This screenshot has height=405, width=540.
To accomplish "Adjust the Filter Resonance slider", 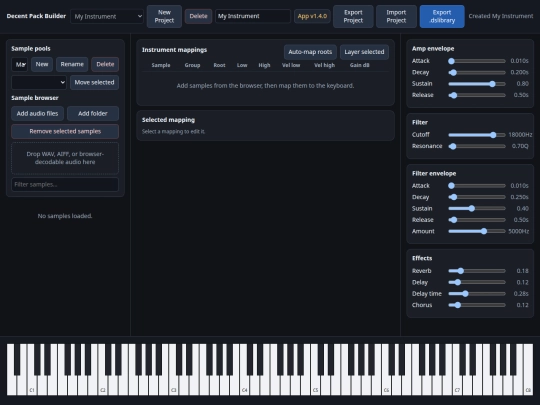I will point(477,146).
